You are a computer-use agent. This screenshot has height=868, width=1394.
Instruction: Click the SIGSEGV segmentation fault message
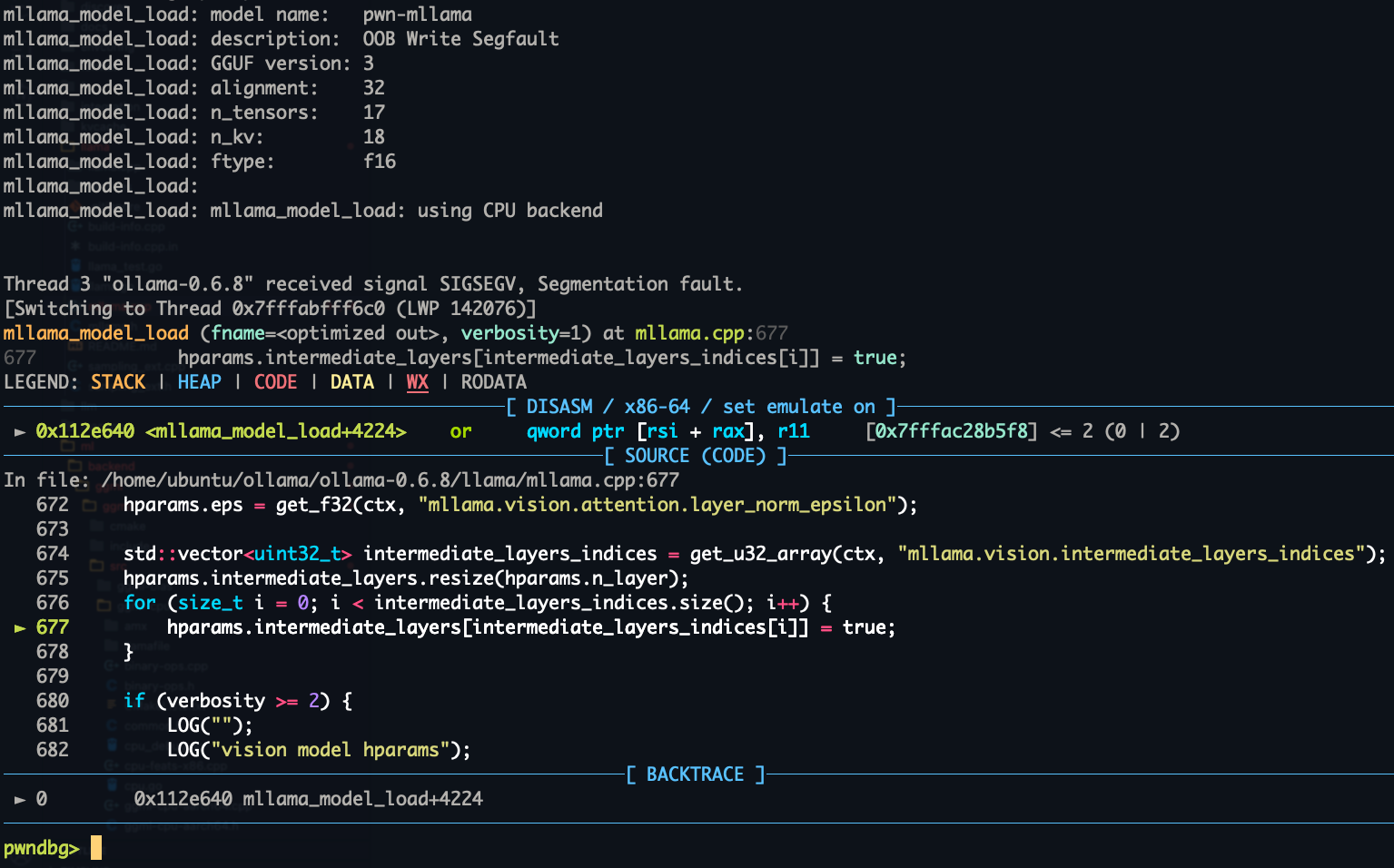(x=372, y=284)
